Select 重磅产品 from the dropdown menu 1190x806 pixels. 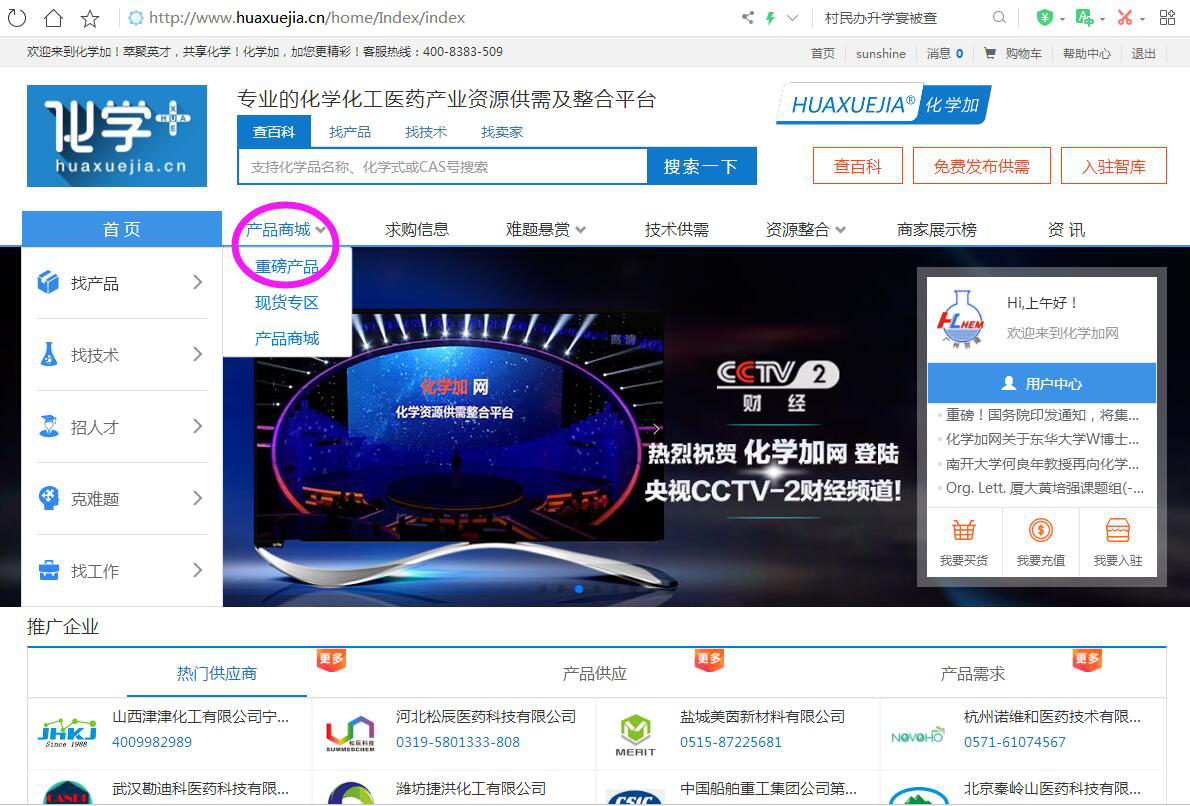287,267
